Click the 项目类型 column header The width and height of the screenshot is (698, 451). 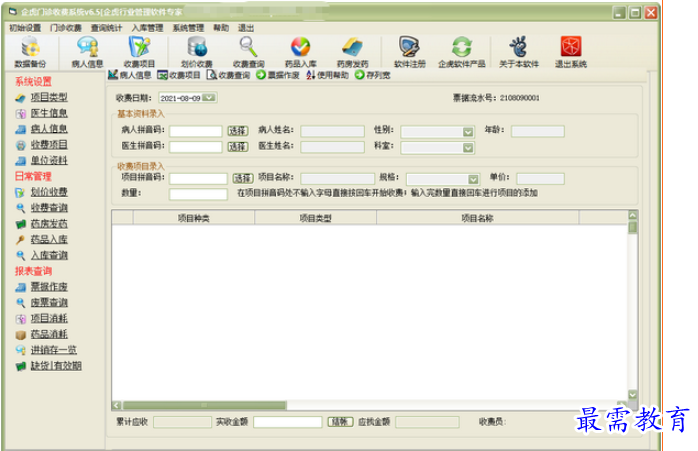315,218
